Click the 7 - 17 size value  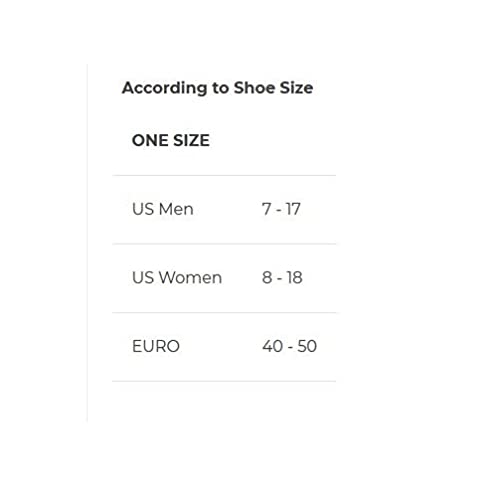281,209
